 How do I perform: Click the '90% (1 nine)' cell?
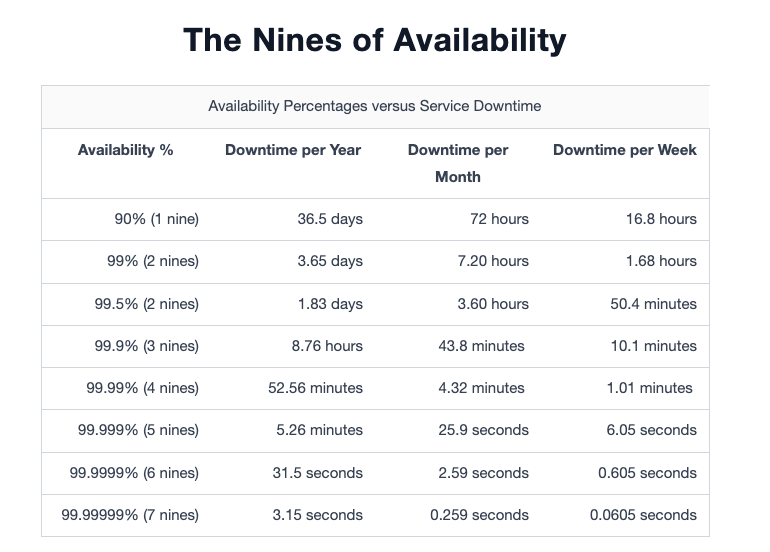point(157,219)
